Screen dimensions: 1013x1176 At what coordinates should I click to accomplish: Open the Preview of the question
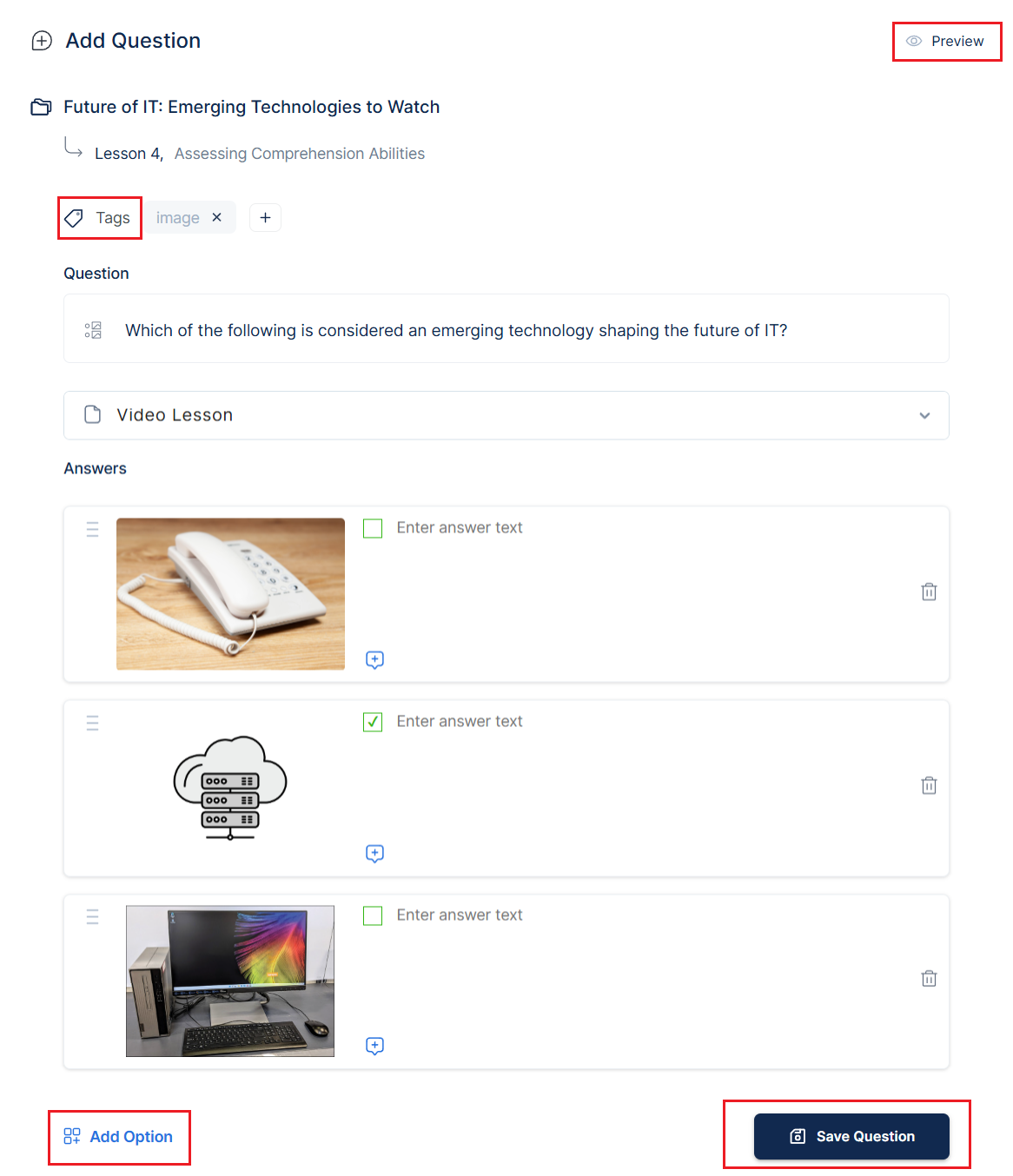[945, 41]
